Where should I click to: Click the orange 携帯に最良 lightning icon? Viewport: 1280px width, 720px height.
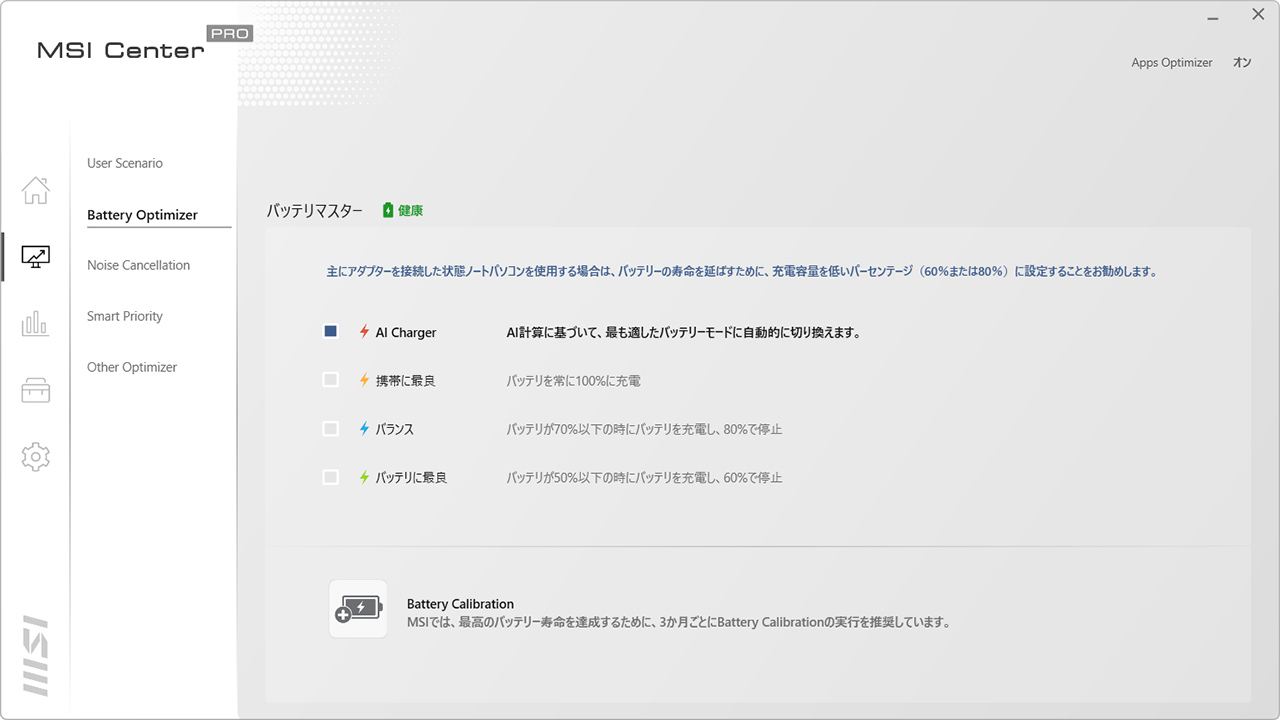pos(364,380)
